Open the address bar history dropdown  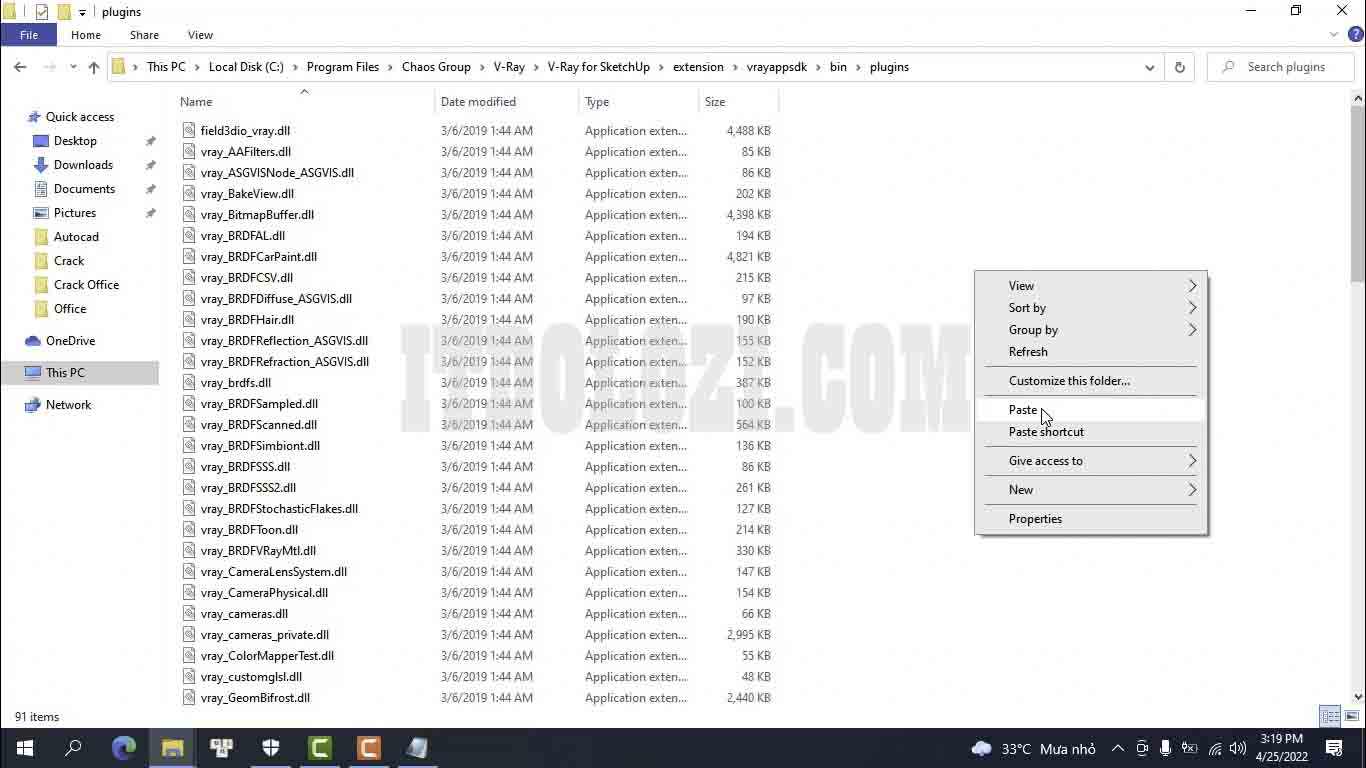click(x=1149, y=67)
